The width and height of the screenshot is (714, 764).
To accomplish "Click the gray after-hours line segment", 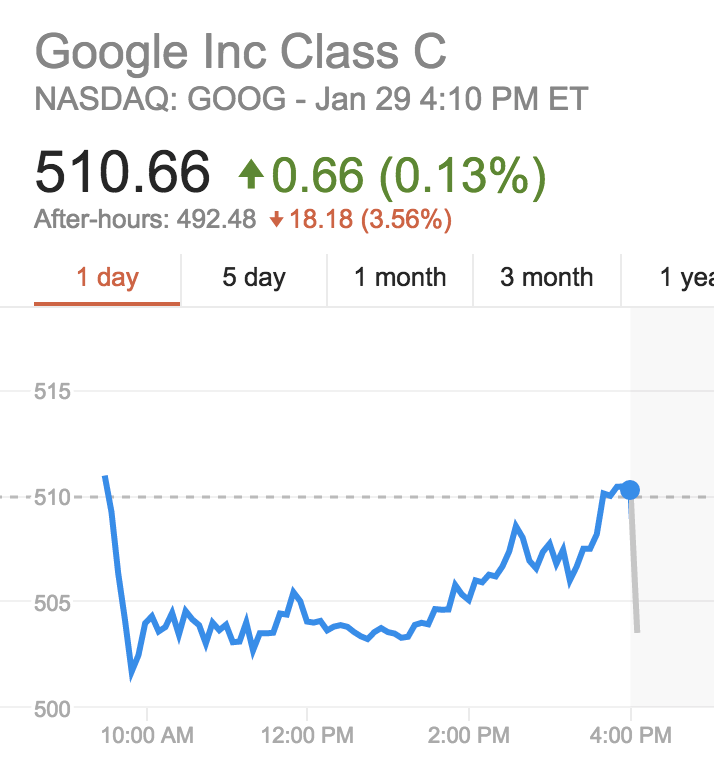I will click(634, 570).
